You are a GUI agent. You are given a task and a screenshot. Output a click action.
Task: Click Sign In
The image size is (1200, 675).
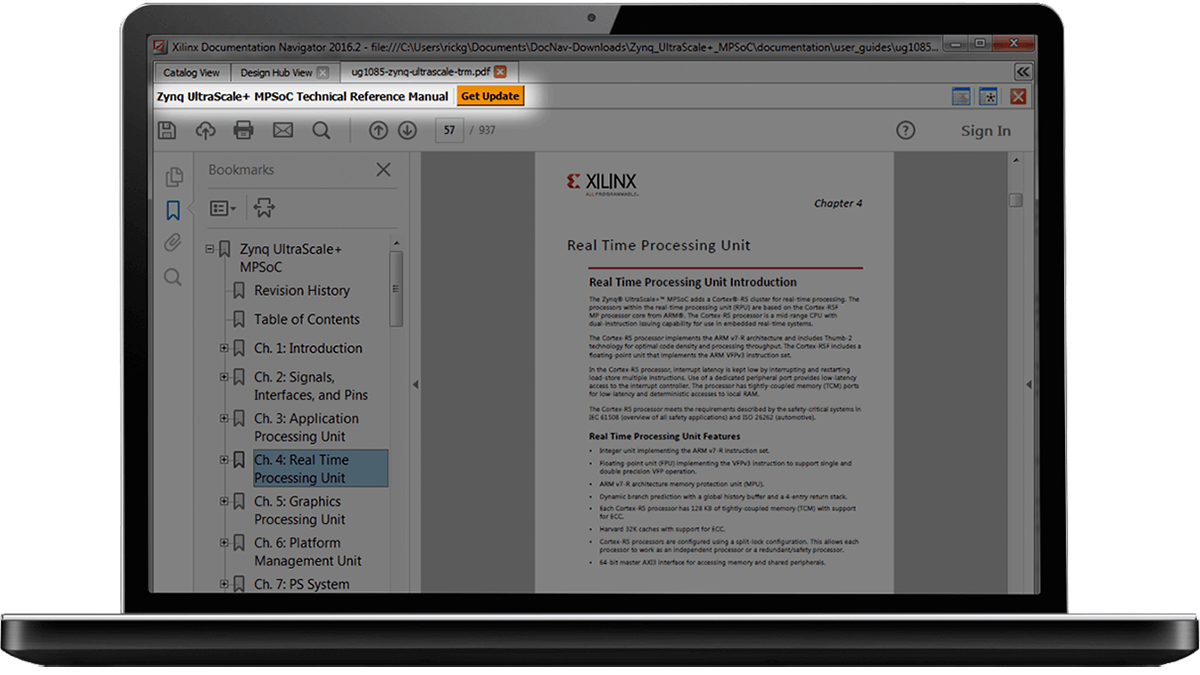click(x=986, y=131)
